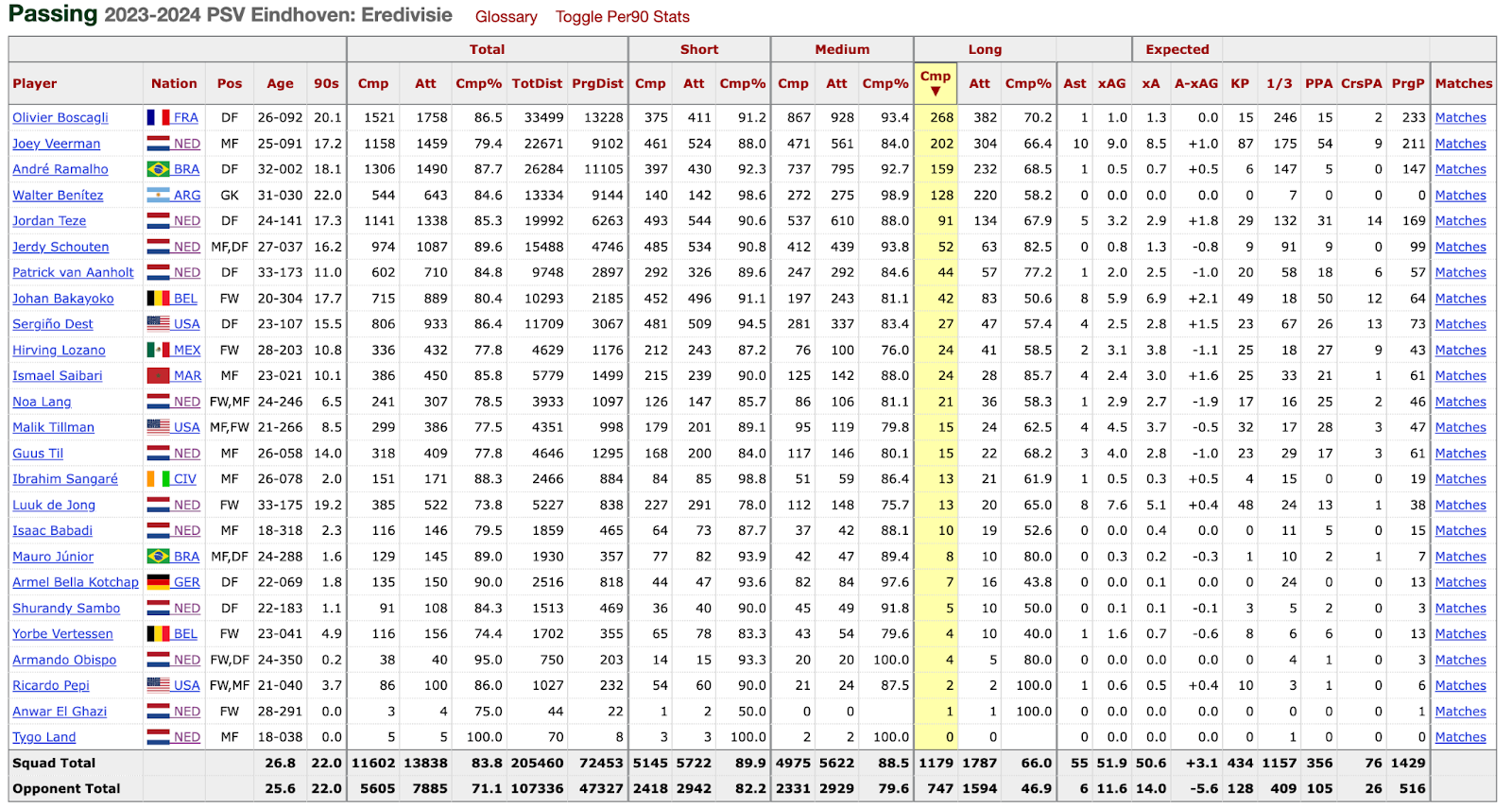Open Ismael Saibari player page

pyautogui.click(x=57, y=375)
